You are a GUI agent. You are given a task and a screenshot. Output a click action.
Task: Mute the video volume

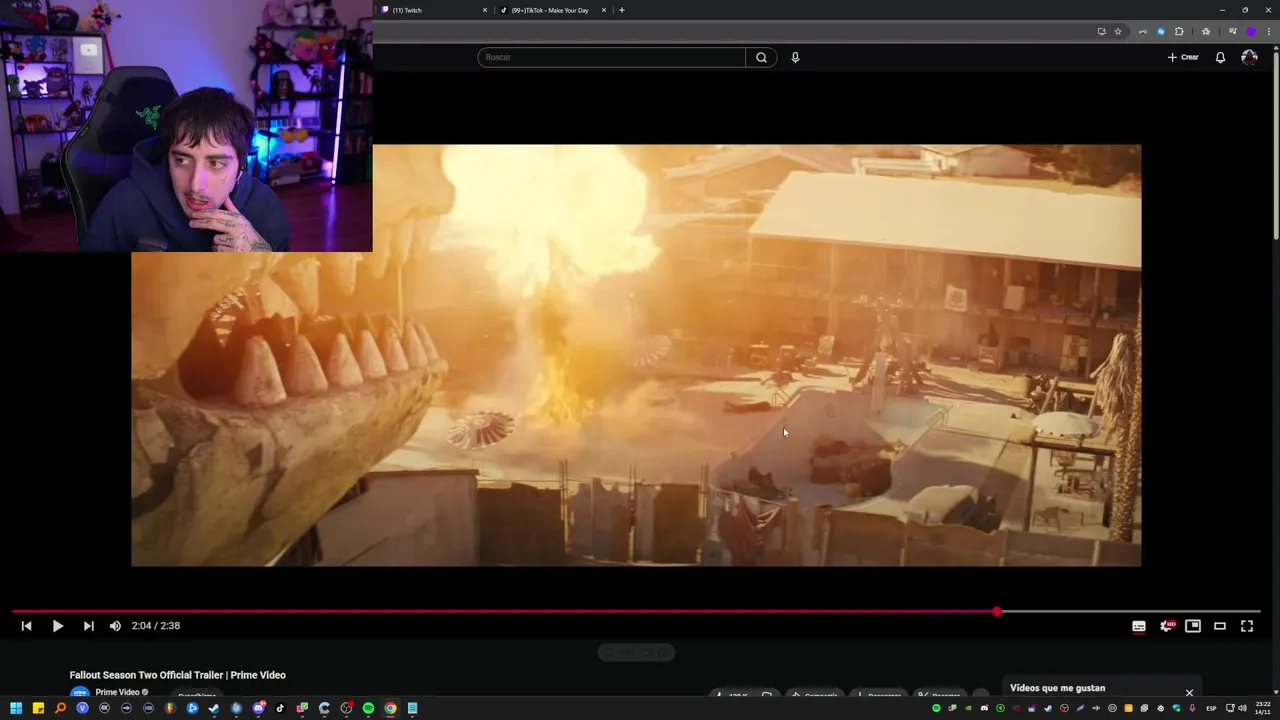(x=115, y=626)
